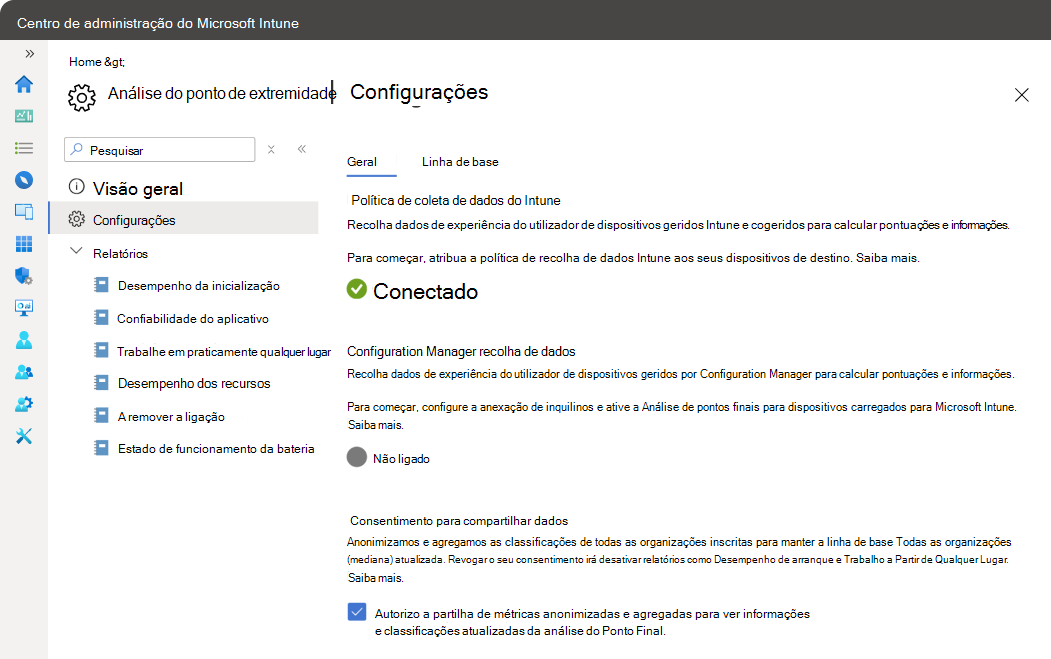Image resolution: width=1051 pixels, height=659 pixels.
Task: Click the Consentimento para compartilhar dados heading
Action: click(458, 521)
